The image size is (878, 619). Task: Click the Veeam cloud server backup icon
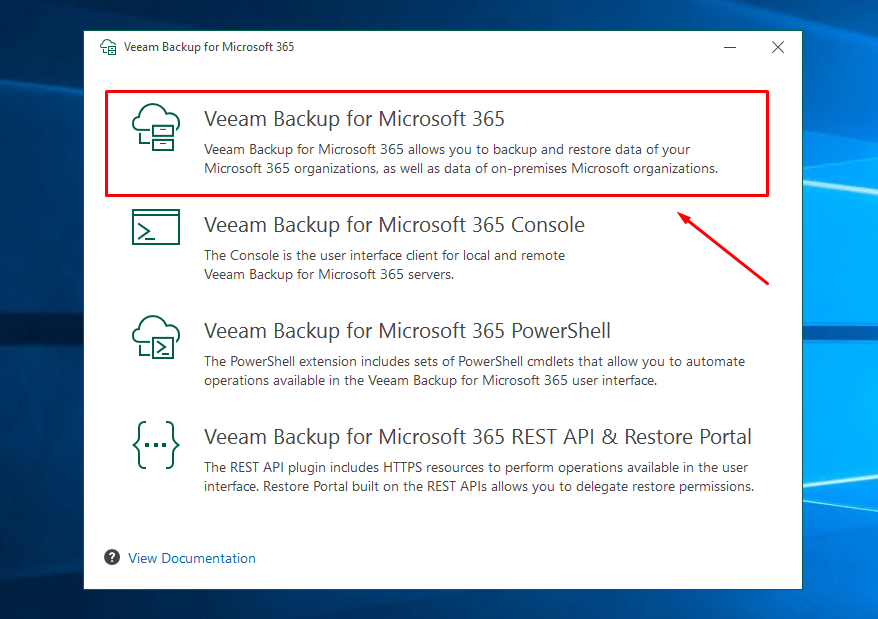pyautogui.click(x=156, y=127)
